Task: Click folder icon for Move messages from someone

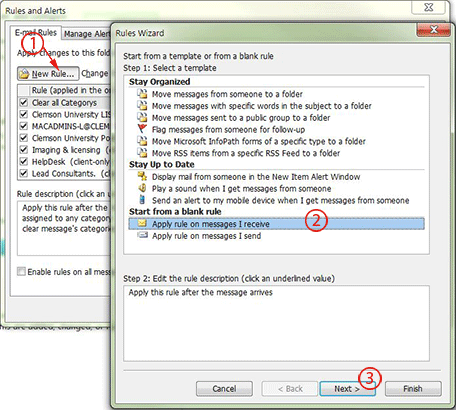Action: click(x=142, y=94)
